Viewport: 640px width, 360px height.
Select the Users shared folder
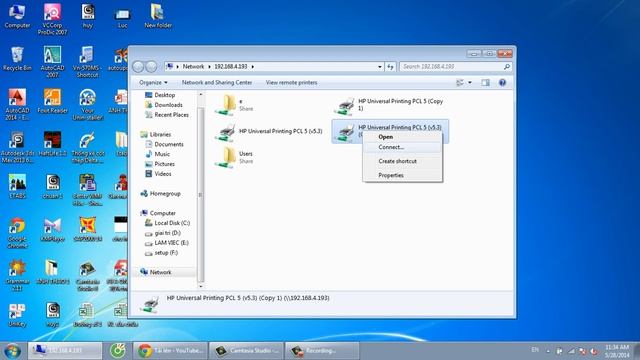235,158
